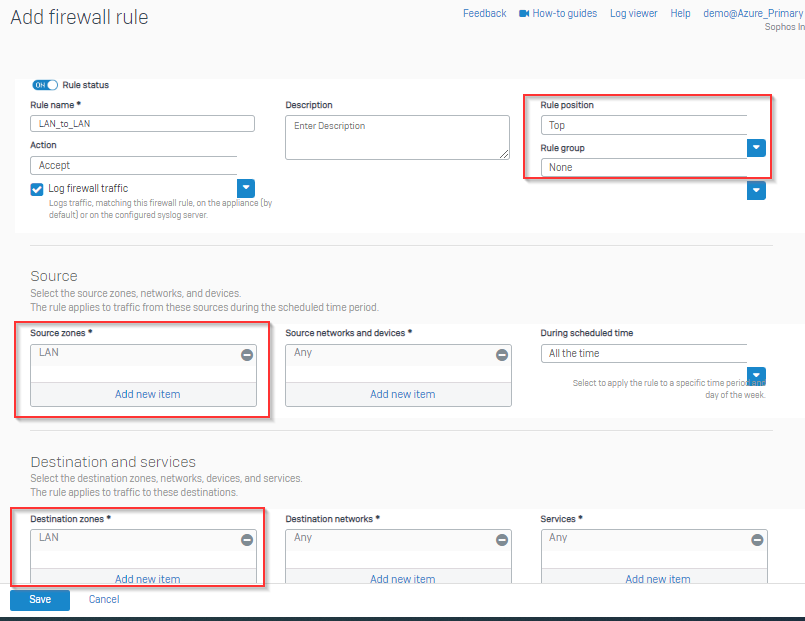
Task: Remove LAN from Source zones
Action: [247, 355]
